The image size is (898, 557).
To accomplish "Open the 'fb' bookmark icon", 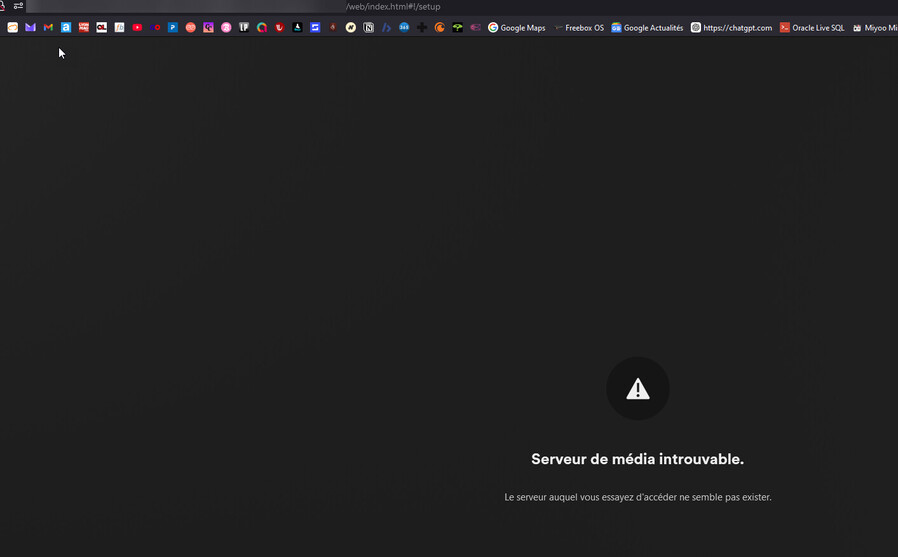I will coord(119,27).
